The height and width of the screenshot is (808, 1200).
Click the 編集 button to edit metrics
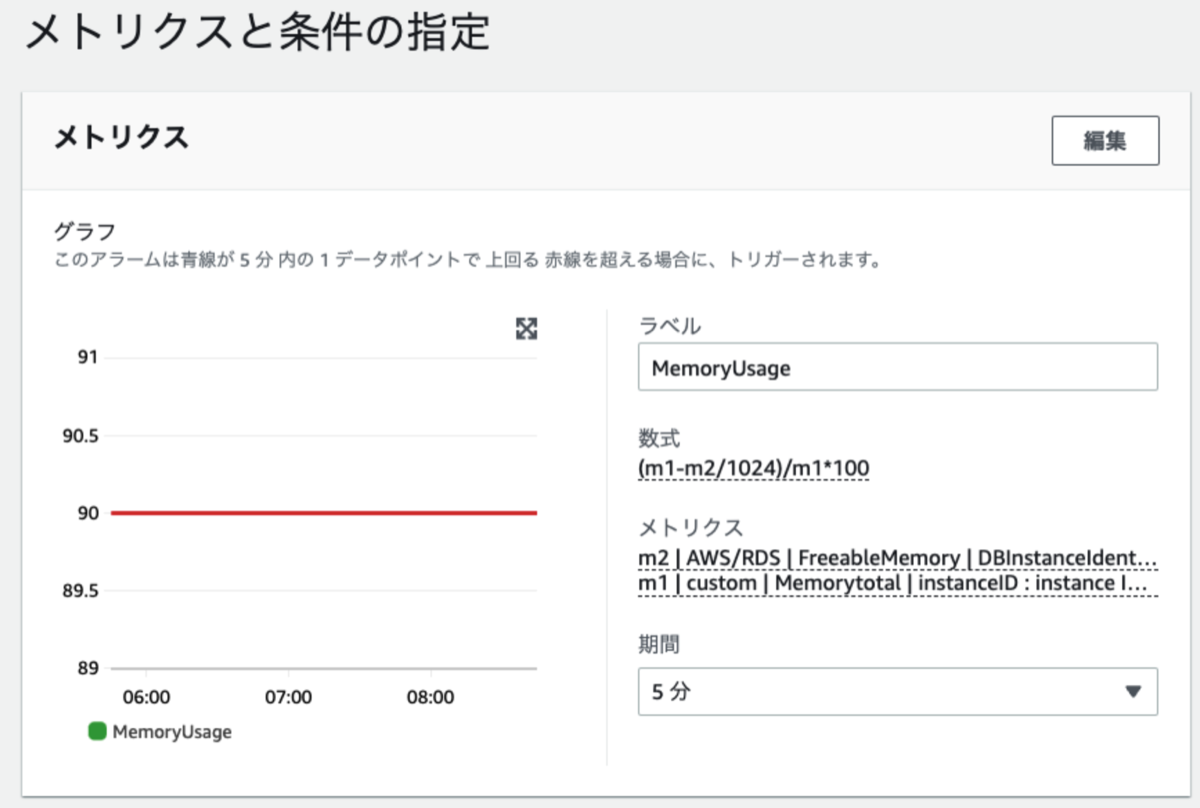pyautogui.click(x=1104, y=140)
